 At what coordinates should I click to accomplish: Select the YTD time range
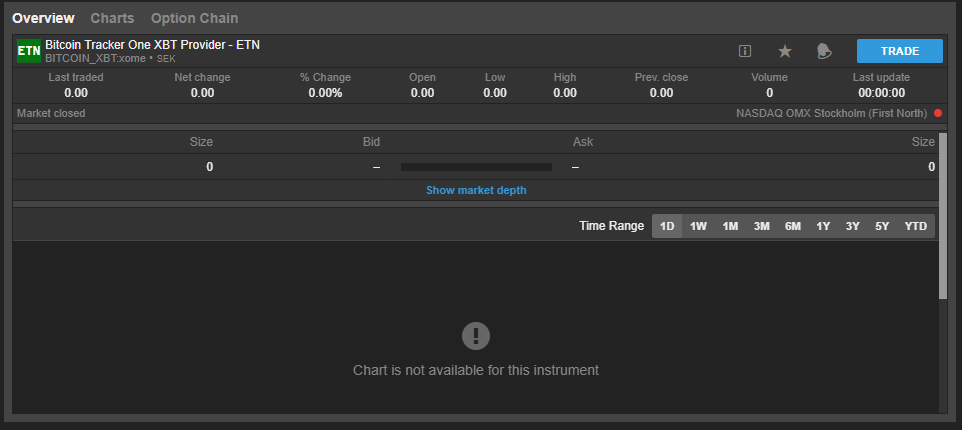(915, 226)
